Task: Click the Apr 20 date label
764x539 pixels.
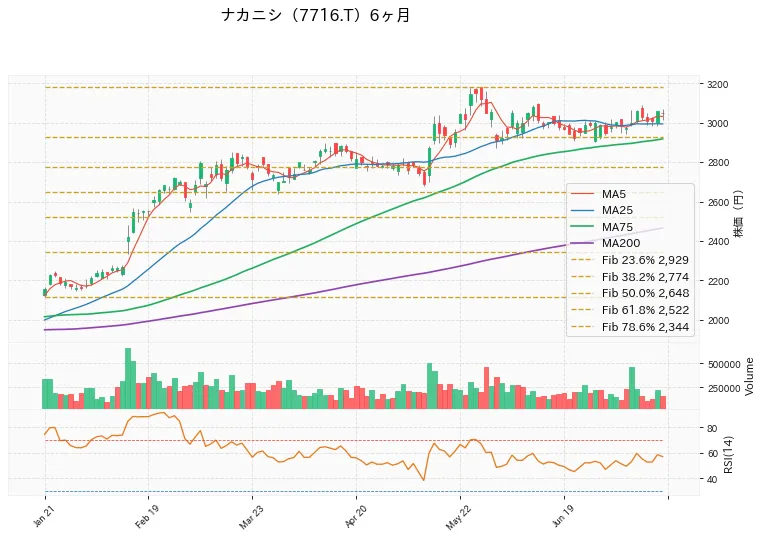Action: point(354,517)
